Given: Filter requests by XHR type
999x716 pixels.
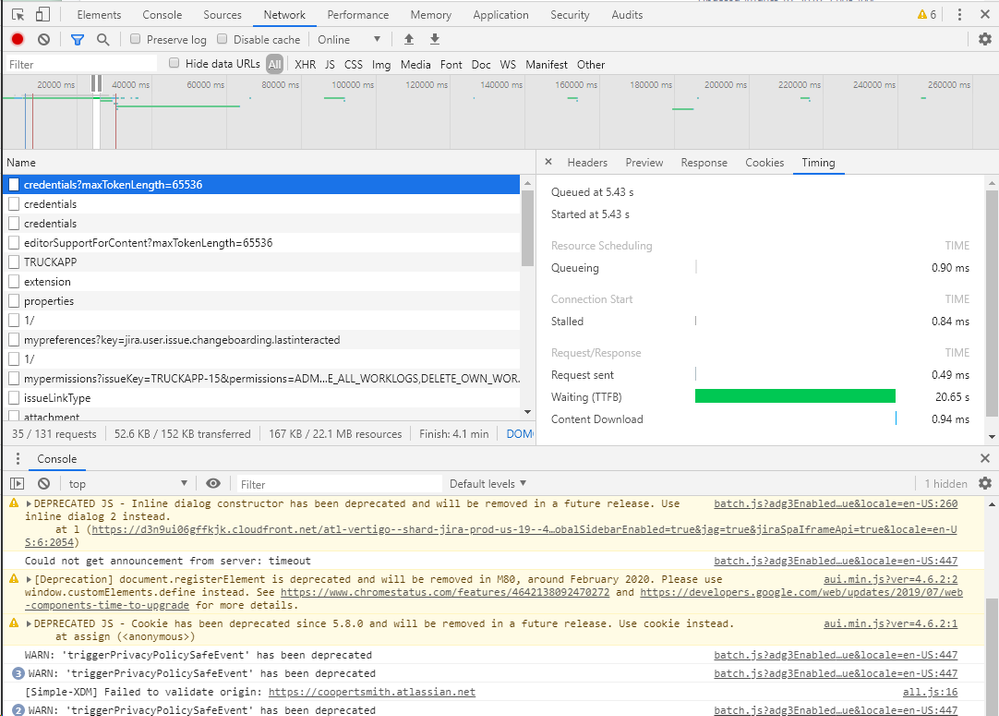Looking at the screenshot, I should [305, 64].
